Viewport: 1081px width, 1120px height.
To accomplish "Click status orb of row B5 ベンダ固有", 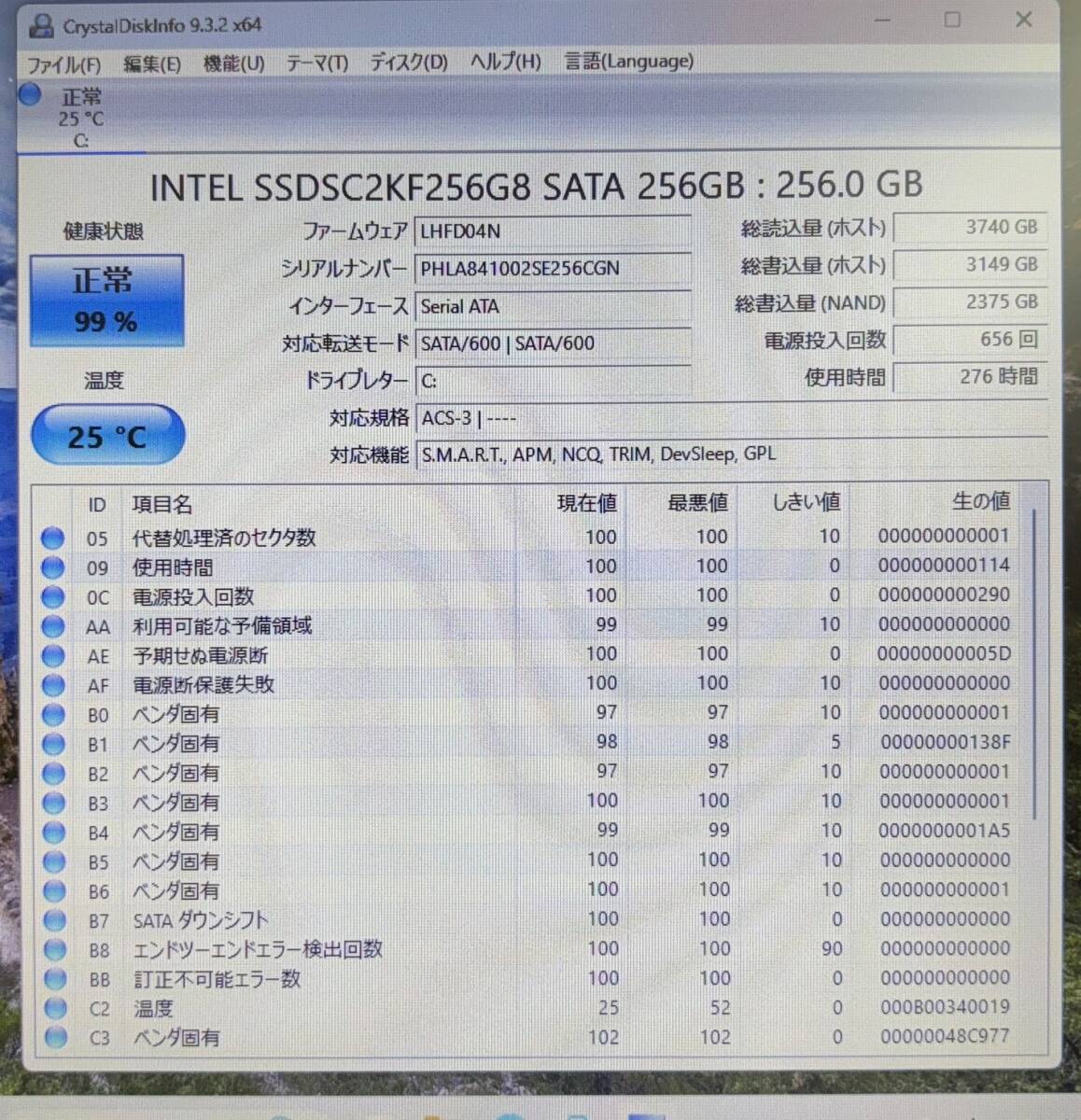I will point(54,861).
